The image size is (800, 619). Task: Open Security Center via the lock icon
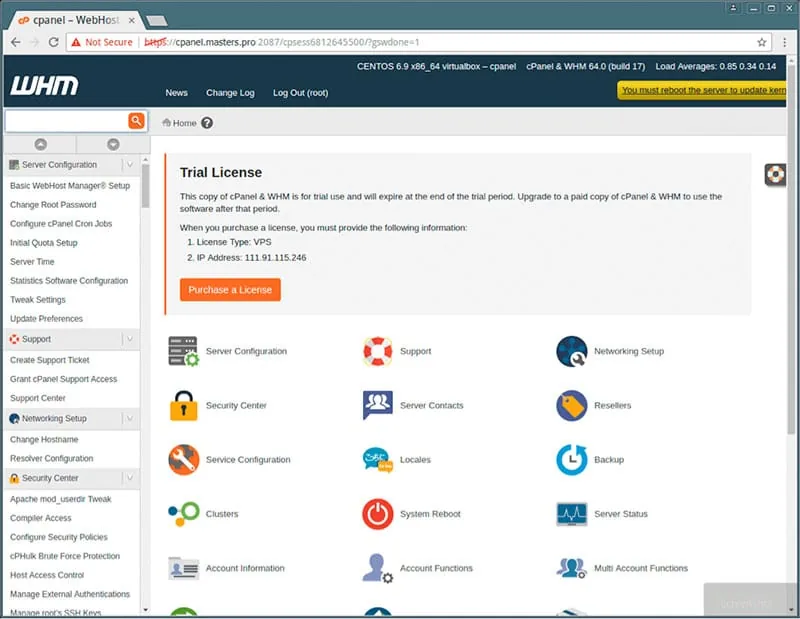[184, 405]
